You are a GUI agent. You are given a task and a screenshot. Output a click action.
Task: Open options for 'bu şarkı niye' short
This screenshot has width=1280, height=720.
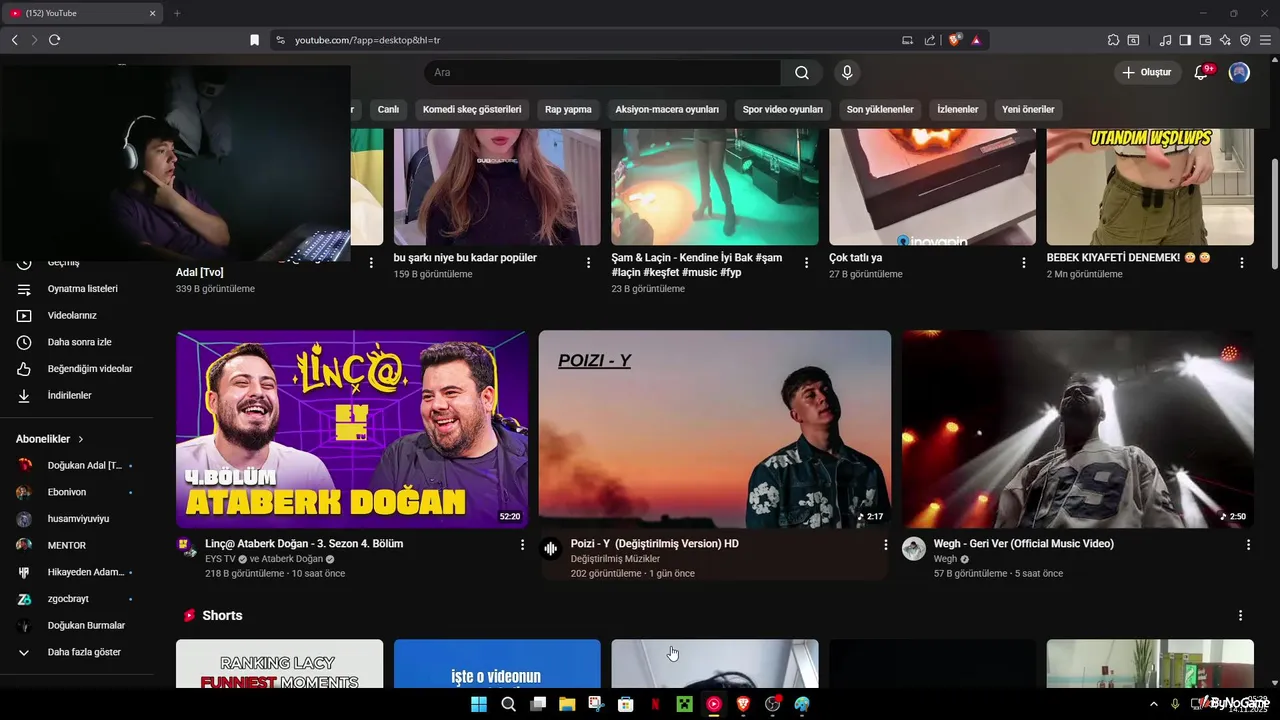[x=589, y=263]
